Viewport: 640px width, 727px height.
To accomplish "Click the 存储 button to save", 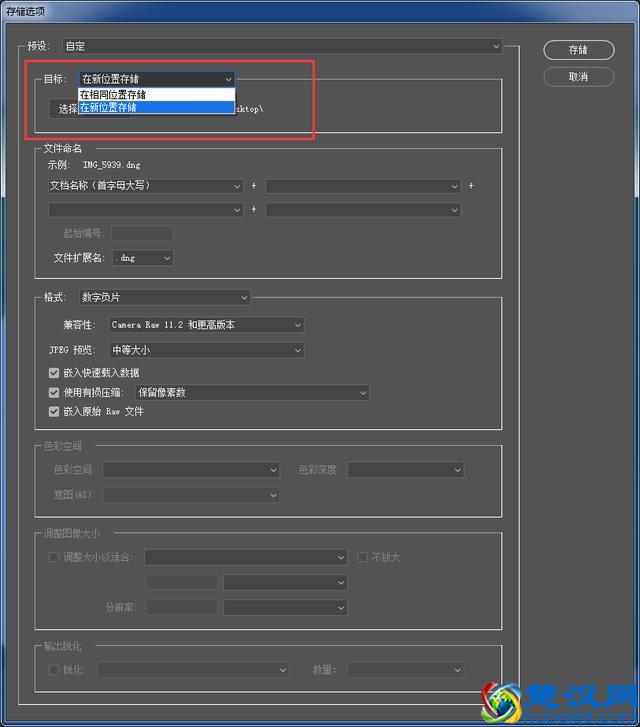I will click(x=578, y=50).
